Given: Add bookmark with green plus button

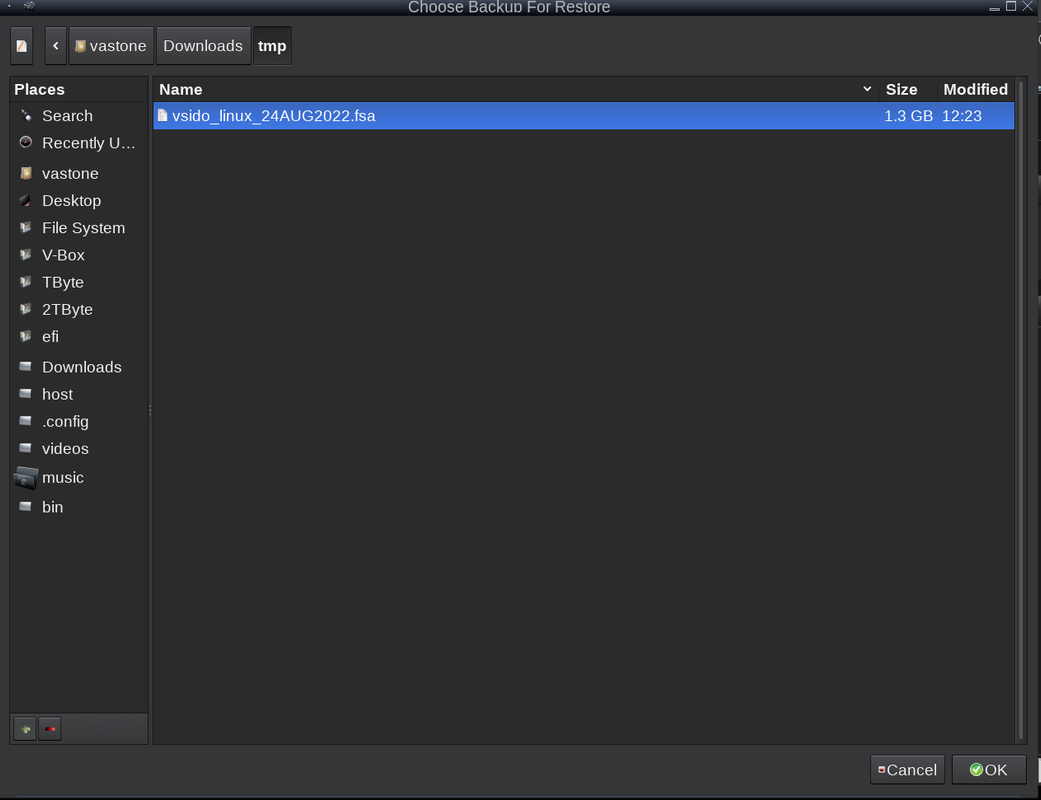Looking at the screenshot, I should pos(25,729).
